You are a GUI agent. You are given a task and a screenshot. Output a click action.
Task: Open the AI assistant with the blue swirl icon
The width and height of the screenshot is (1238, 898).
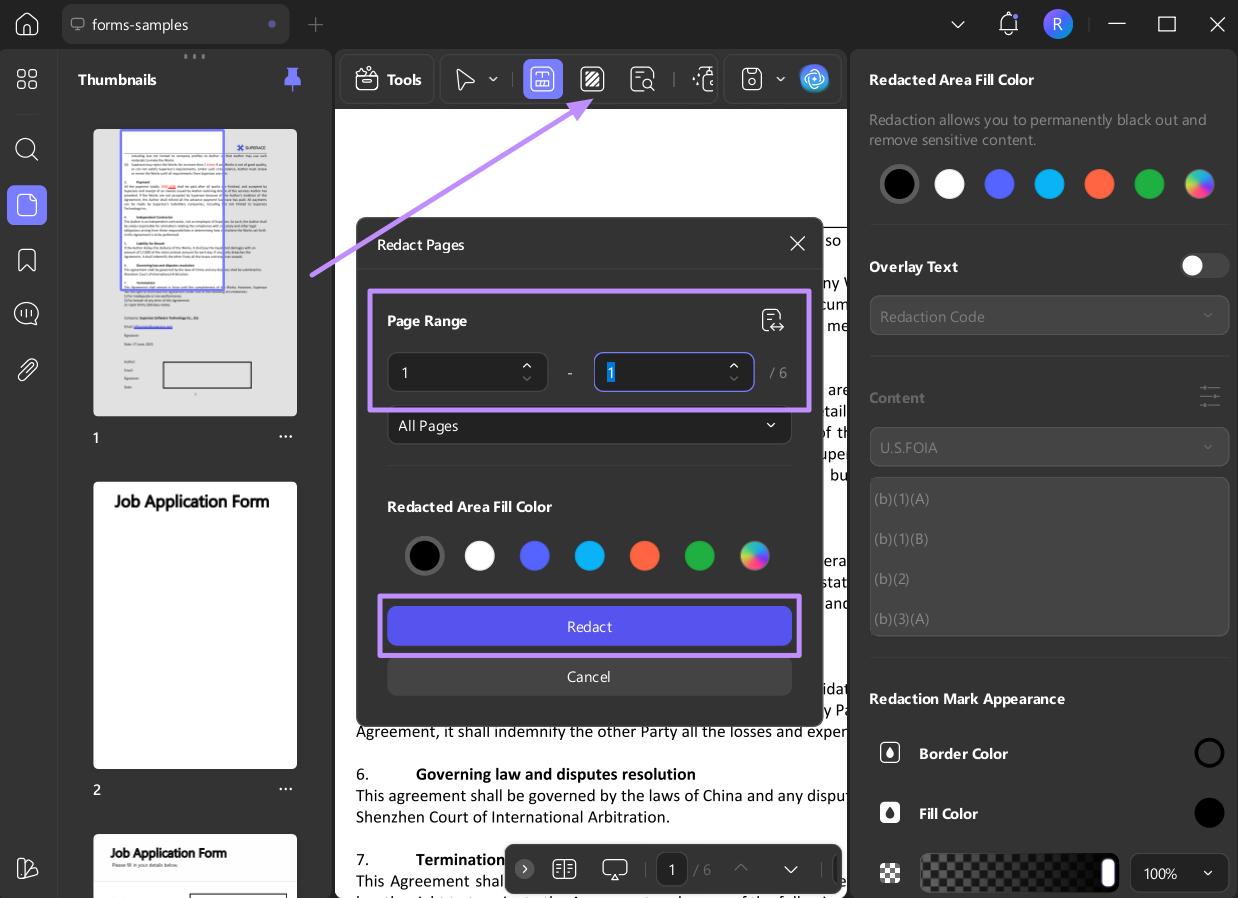[816, 79]
